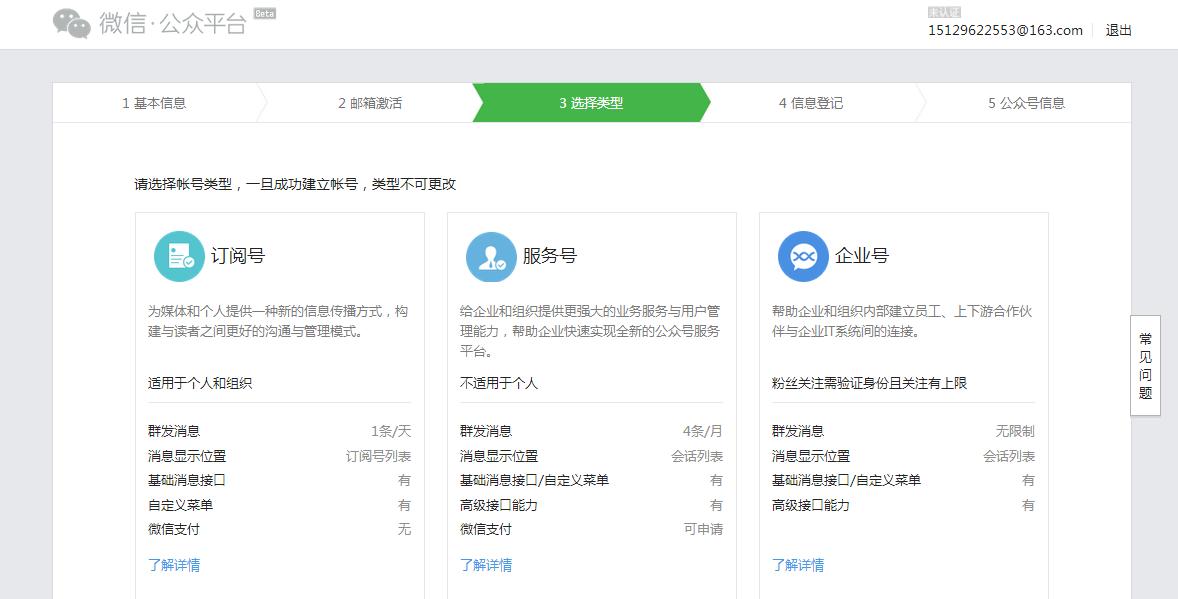
Task: Click the account email 15129622553@163.com
Action: [x=1008, y=31]
